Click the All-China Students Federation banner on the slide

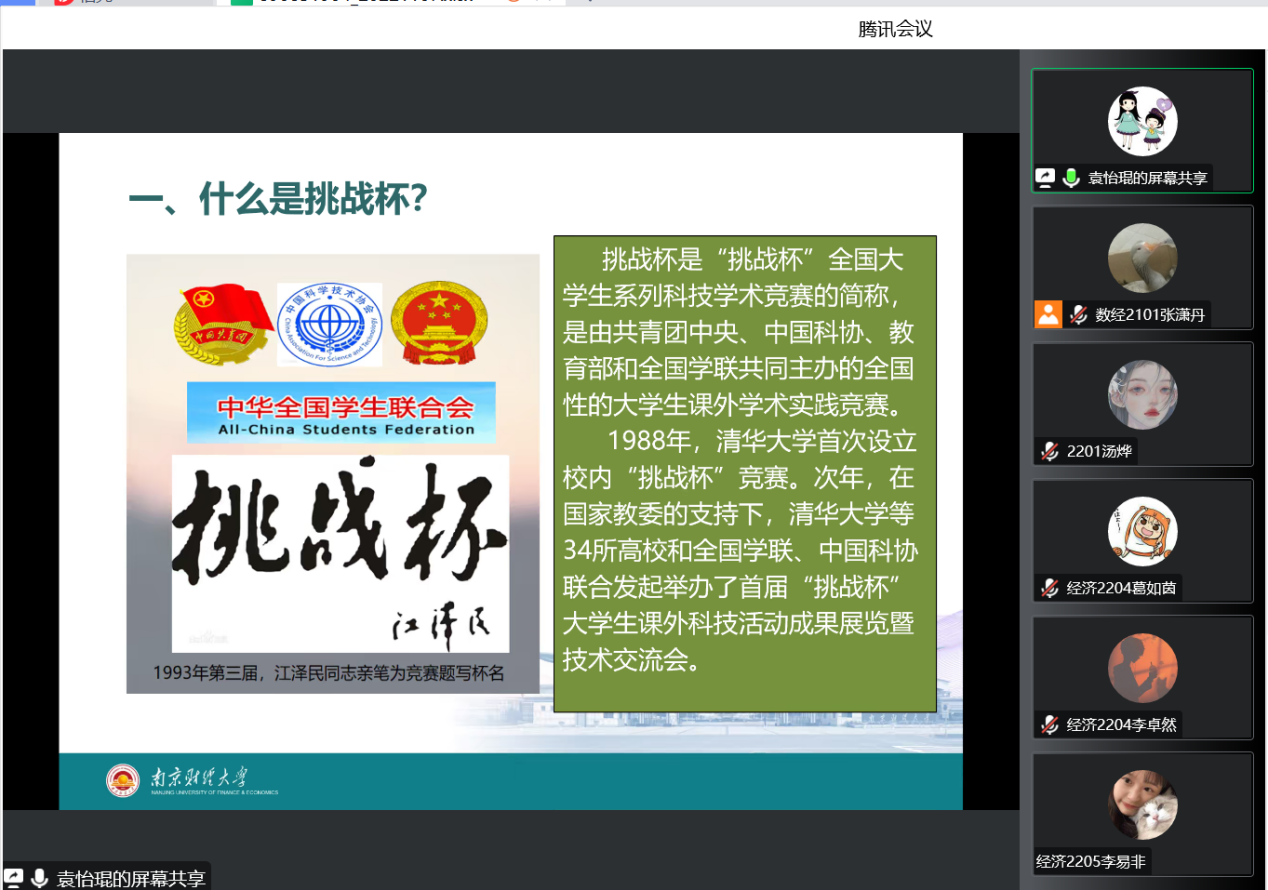coord(341,412)
